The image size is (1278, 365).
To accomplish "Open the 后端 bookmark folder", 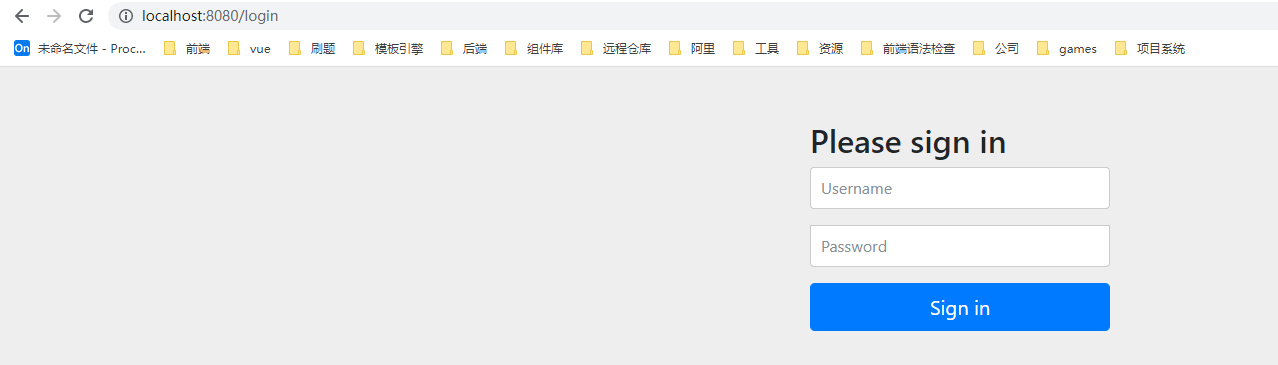I will tap(464, 48).
